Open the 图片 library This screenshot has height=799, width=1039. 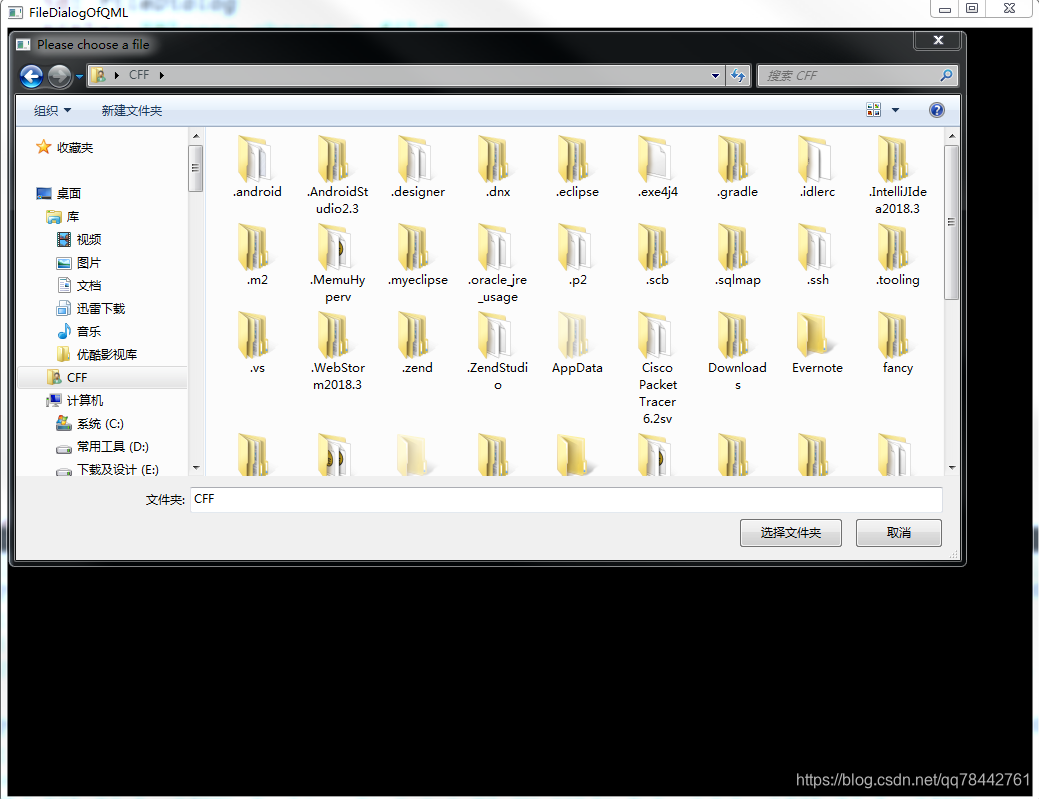coord(79,262)
